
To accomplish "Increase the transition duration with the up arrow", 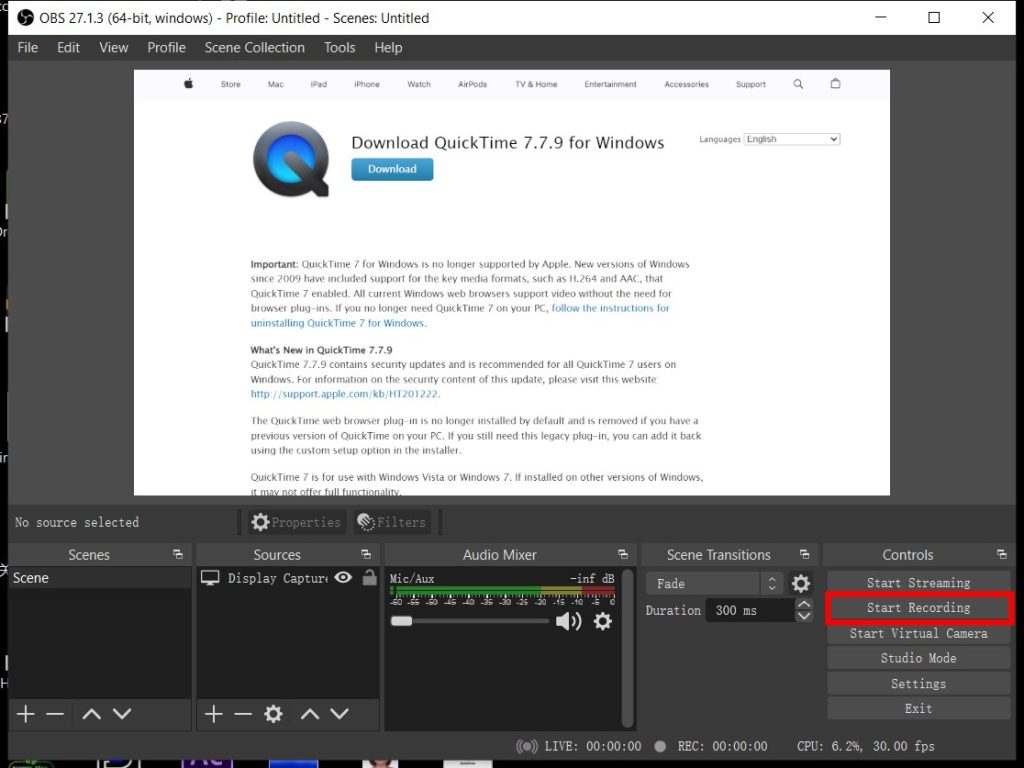I will [x=805, y=604].
